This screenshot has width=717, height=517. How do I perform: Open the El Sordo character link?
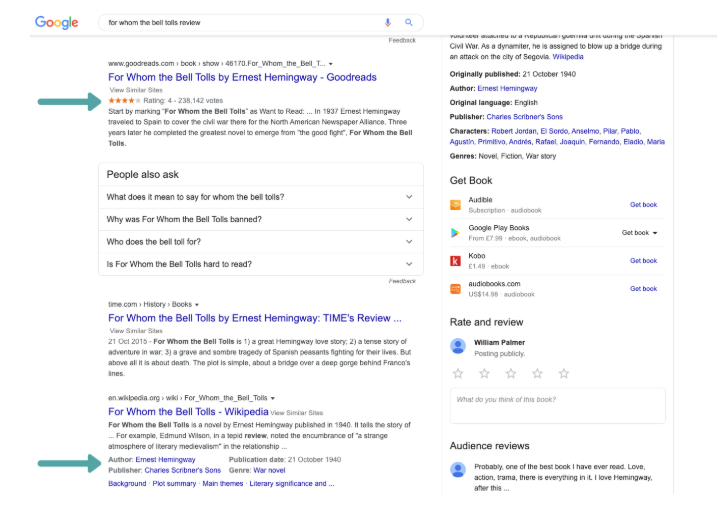[x=554, y=131]
